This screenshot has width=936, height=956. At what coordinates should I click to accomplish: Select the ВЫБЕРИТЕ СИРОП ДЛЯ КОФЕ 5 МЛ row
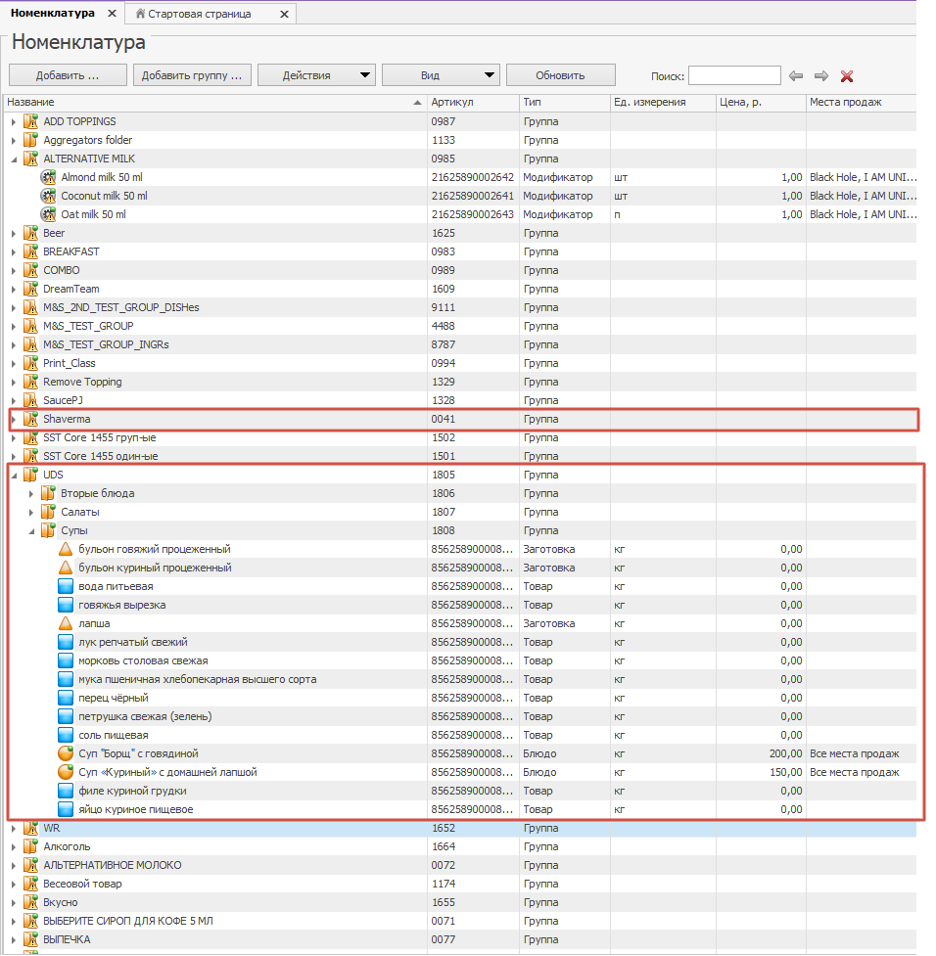click(460, 921)
